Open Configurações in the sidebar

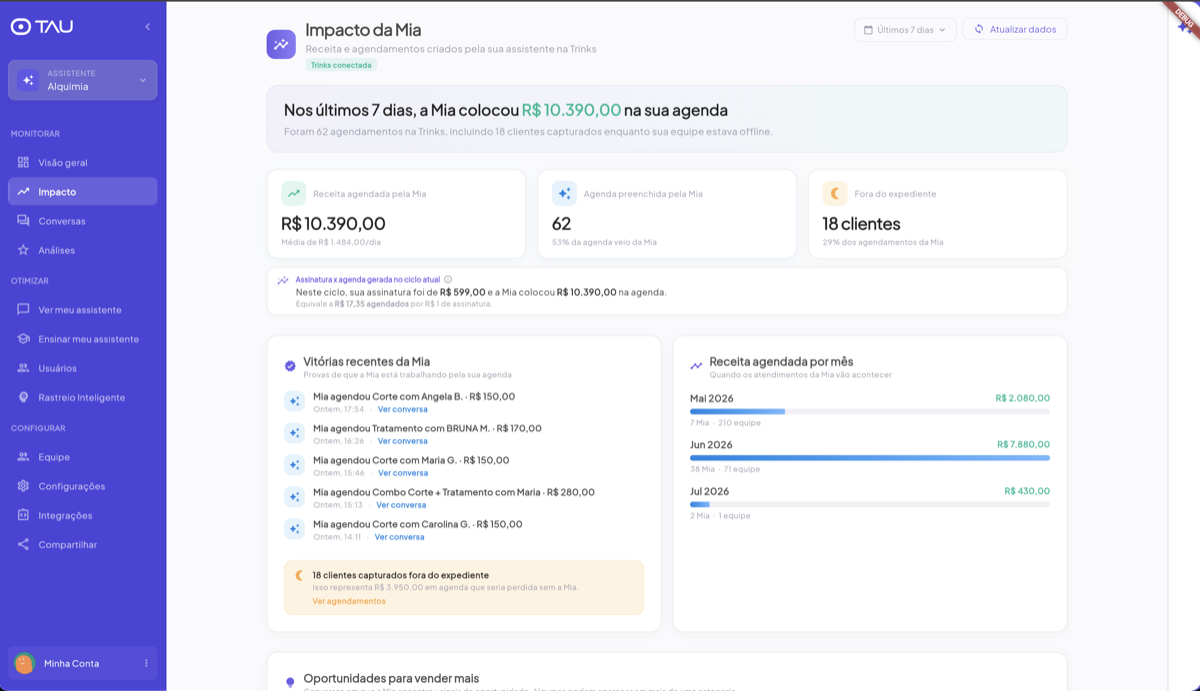83,486
